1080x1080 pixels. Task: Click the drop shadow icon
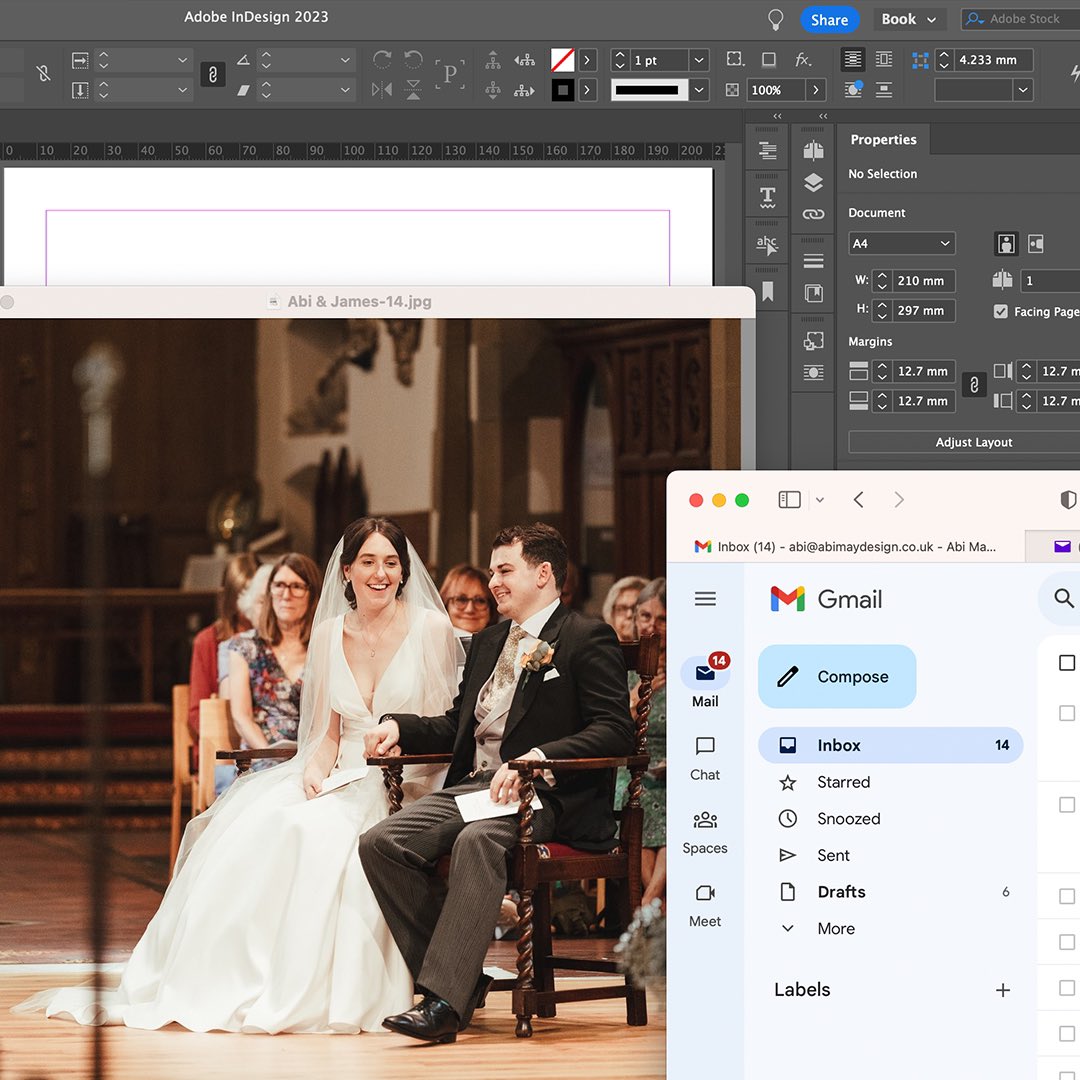768,60
